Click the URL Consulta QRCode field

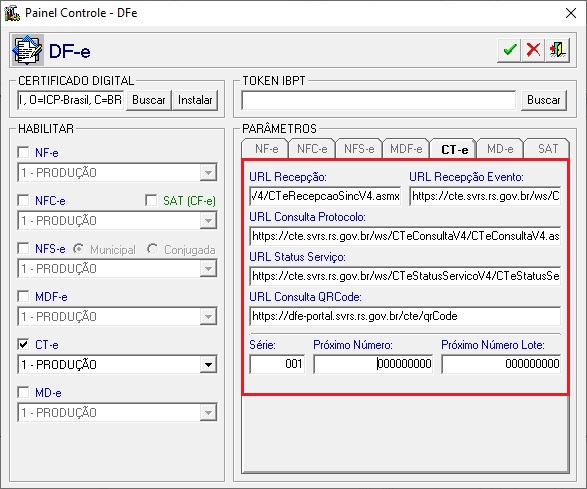(x=405, y=316)
